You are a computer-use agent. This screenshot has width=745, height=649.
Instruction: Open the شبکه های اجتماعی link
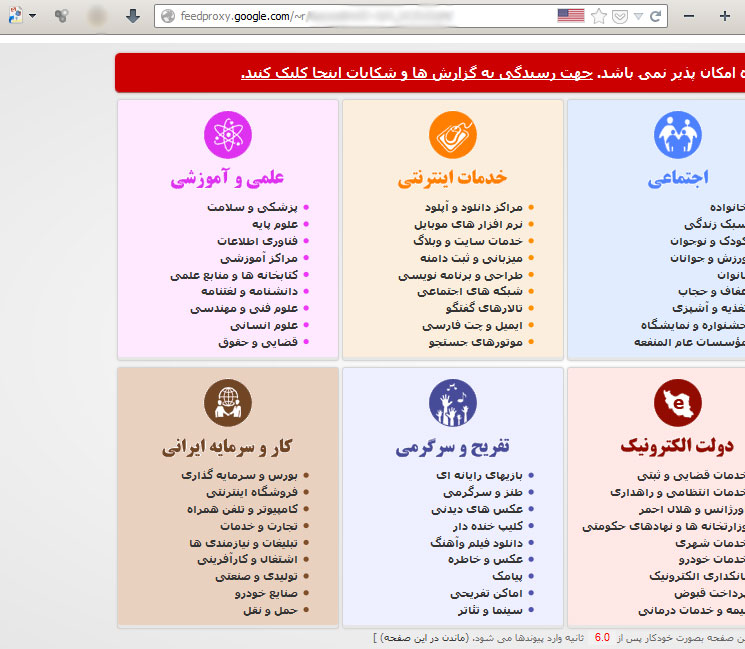click(470, 291)
